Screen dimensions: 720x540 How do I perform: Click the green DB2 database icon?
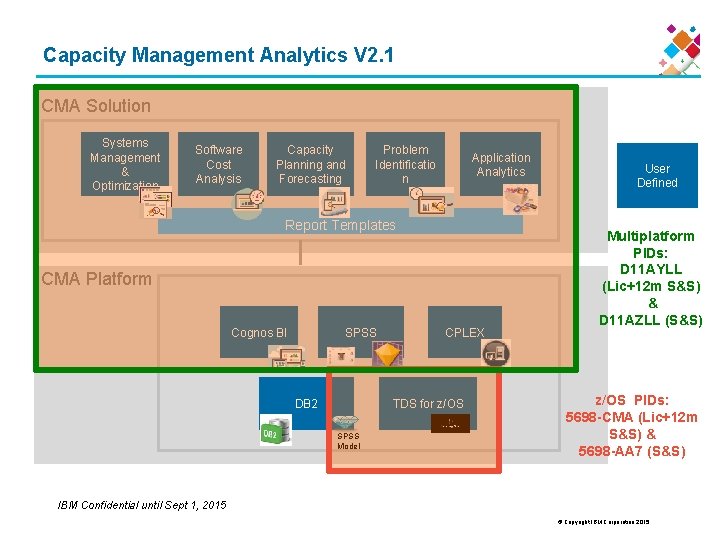click(x=276, y=430)
